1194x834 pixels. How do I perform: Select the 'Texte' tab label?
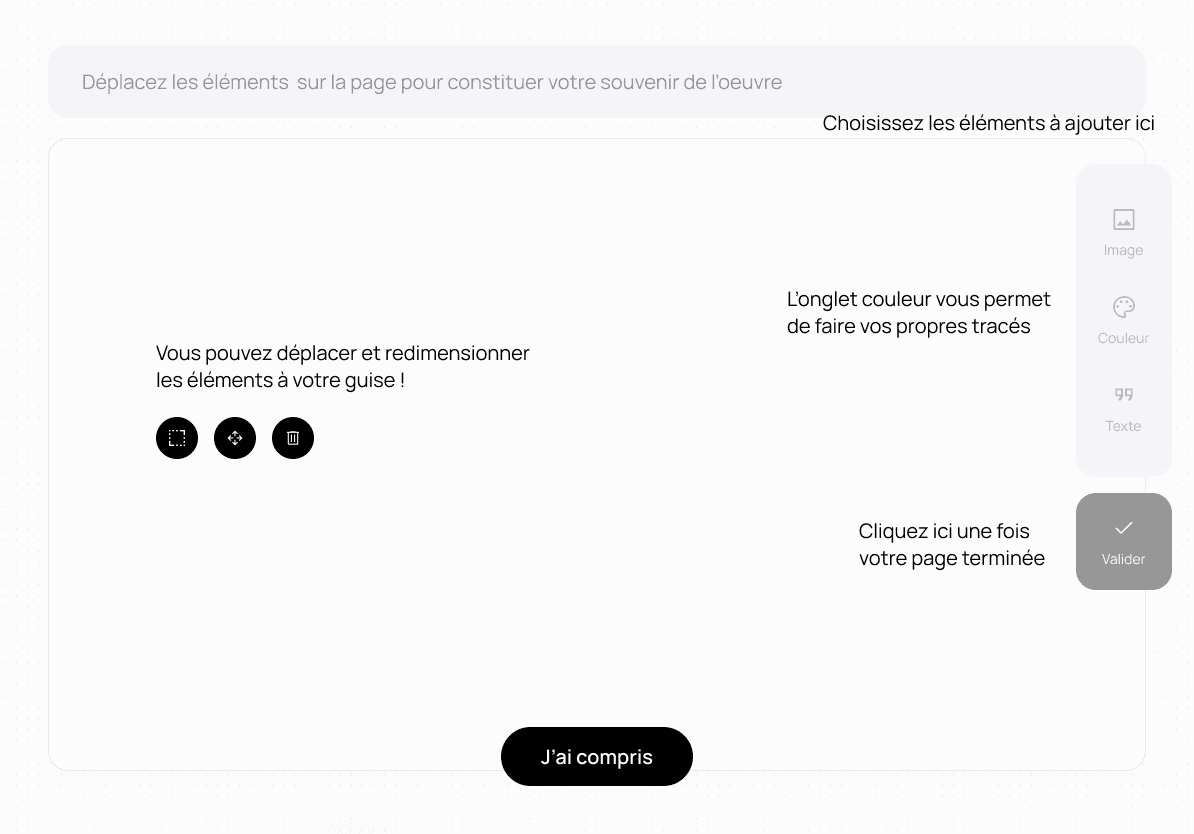click(x=1123, y=426)
